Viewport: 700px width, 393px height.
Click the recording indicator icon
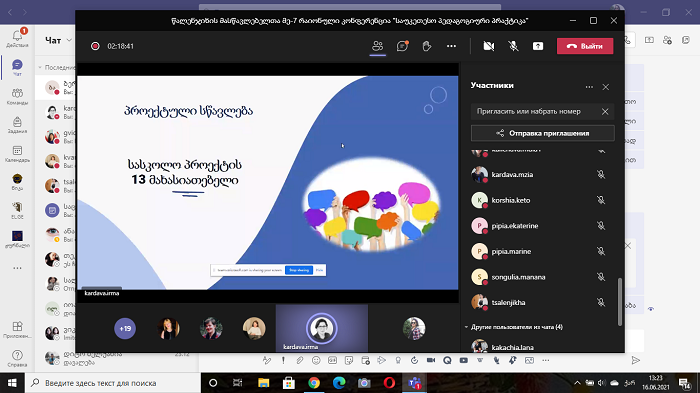95,46
